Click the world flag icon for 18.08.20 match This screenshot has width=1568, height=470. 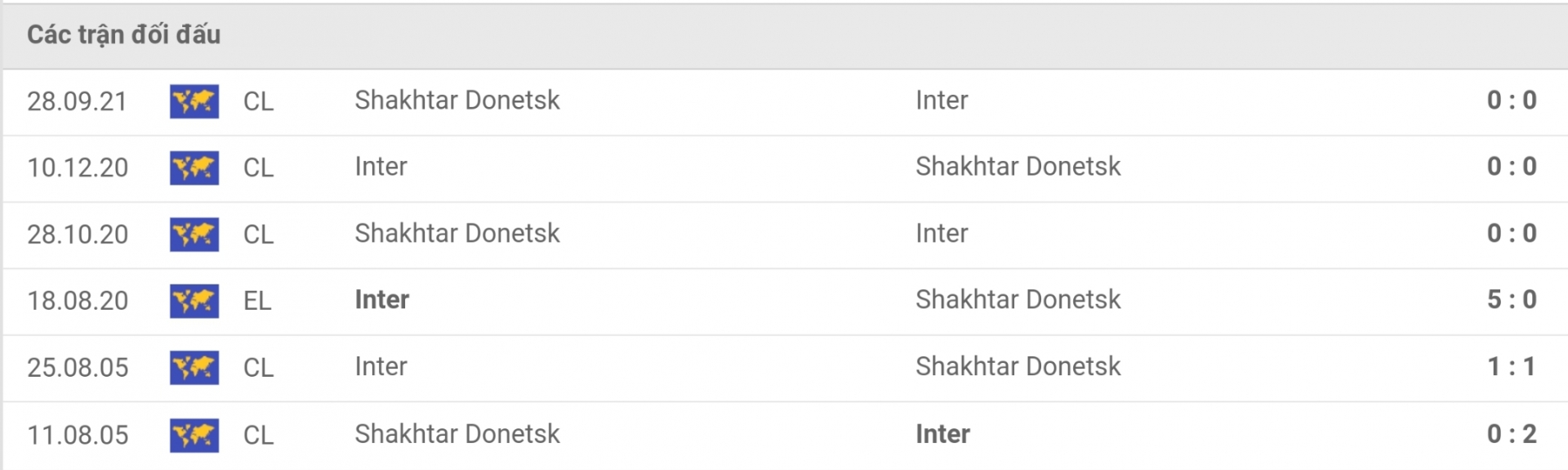click(x=194, y=301)
